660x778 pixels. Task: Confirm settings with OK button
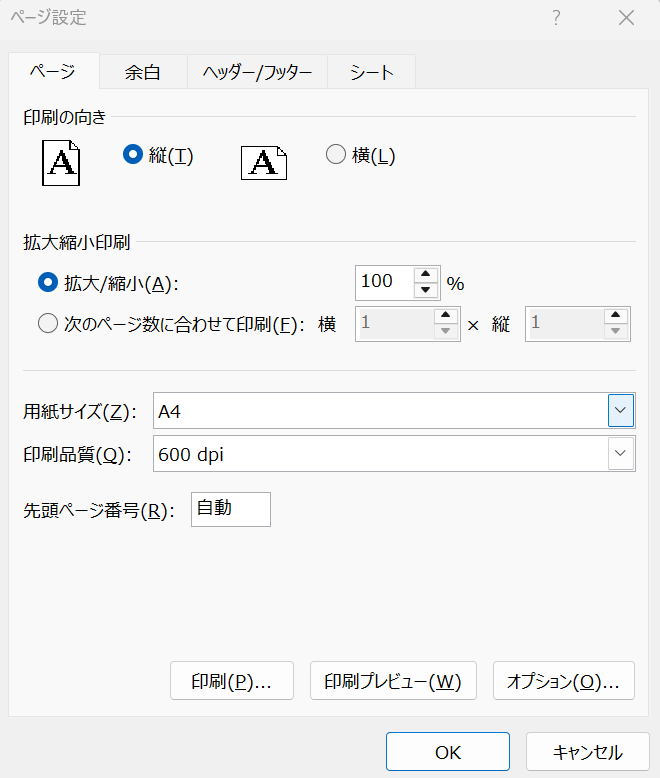[447, 752]
